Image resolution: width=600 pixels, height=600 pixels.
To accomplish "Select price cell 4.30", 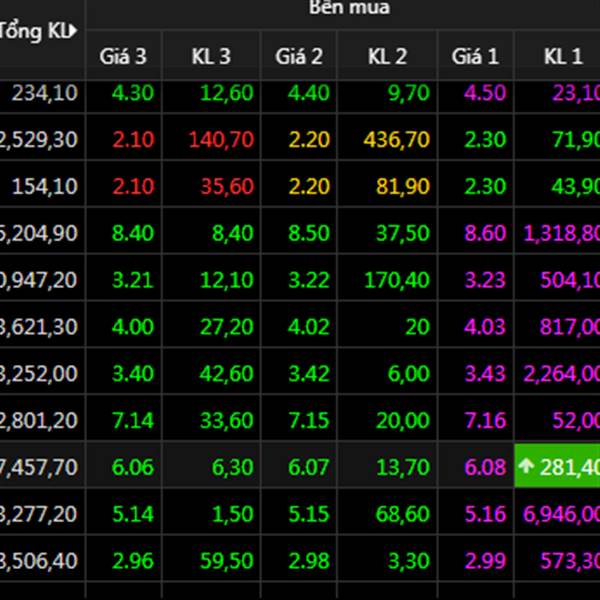I will point(133,93).
